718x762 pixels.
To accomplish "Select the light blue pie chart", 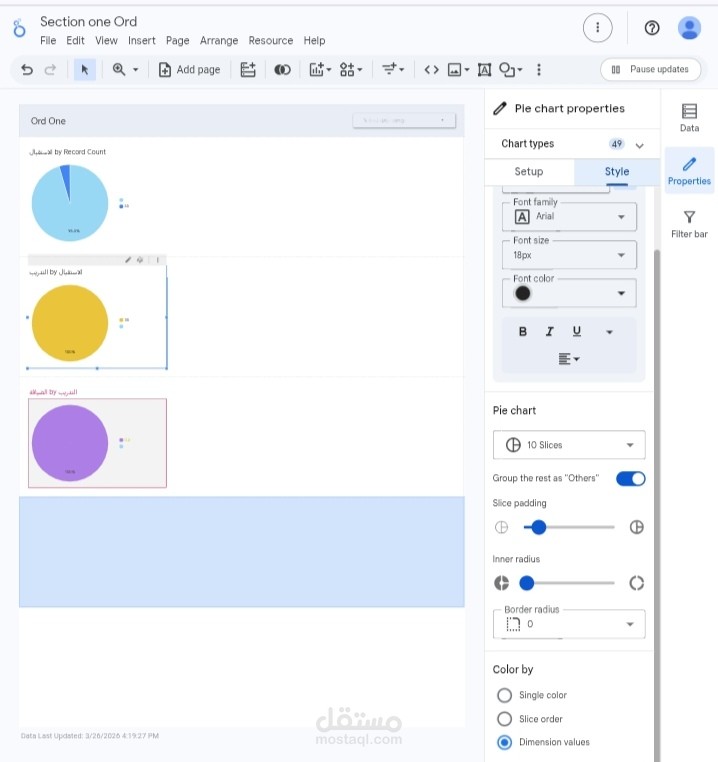I will [70, 203].
